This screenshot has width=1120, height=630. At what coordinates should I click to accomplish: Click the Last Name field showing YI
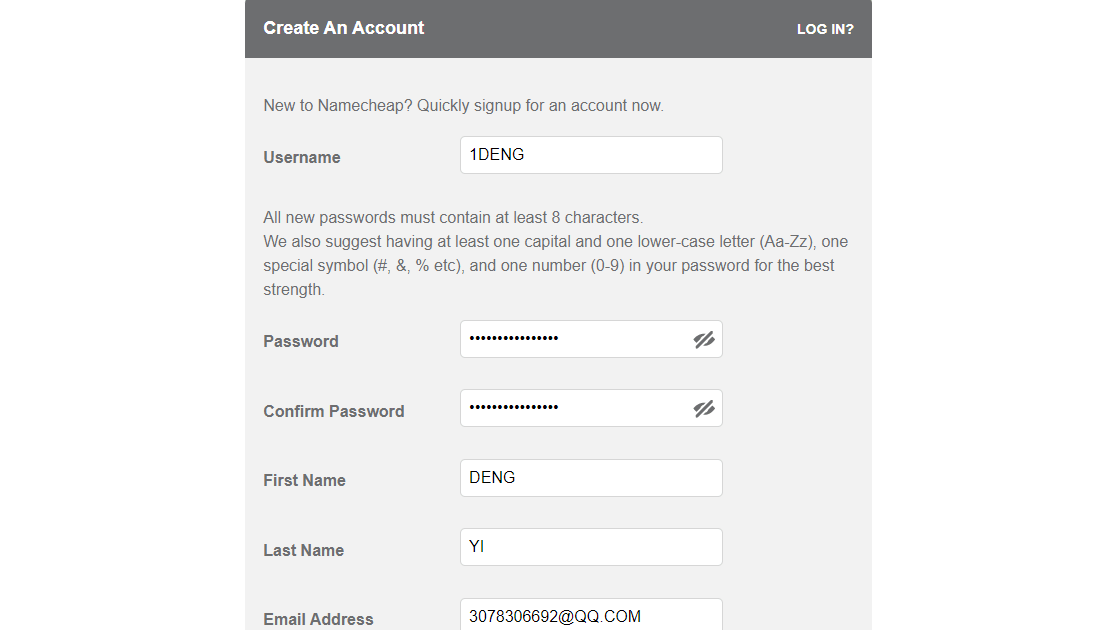[x=590, y=547]
